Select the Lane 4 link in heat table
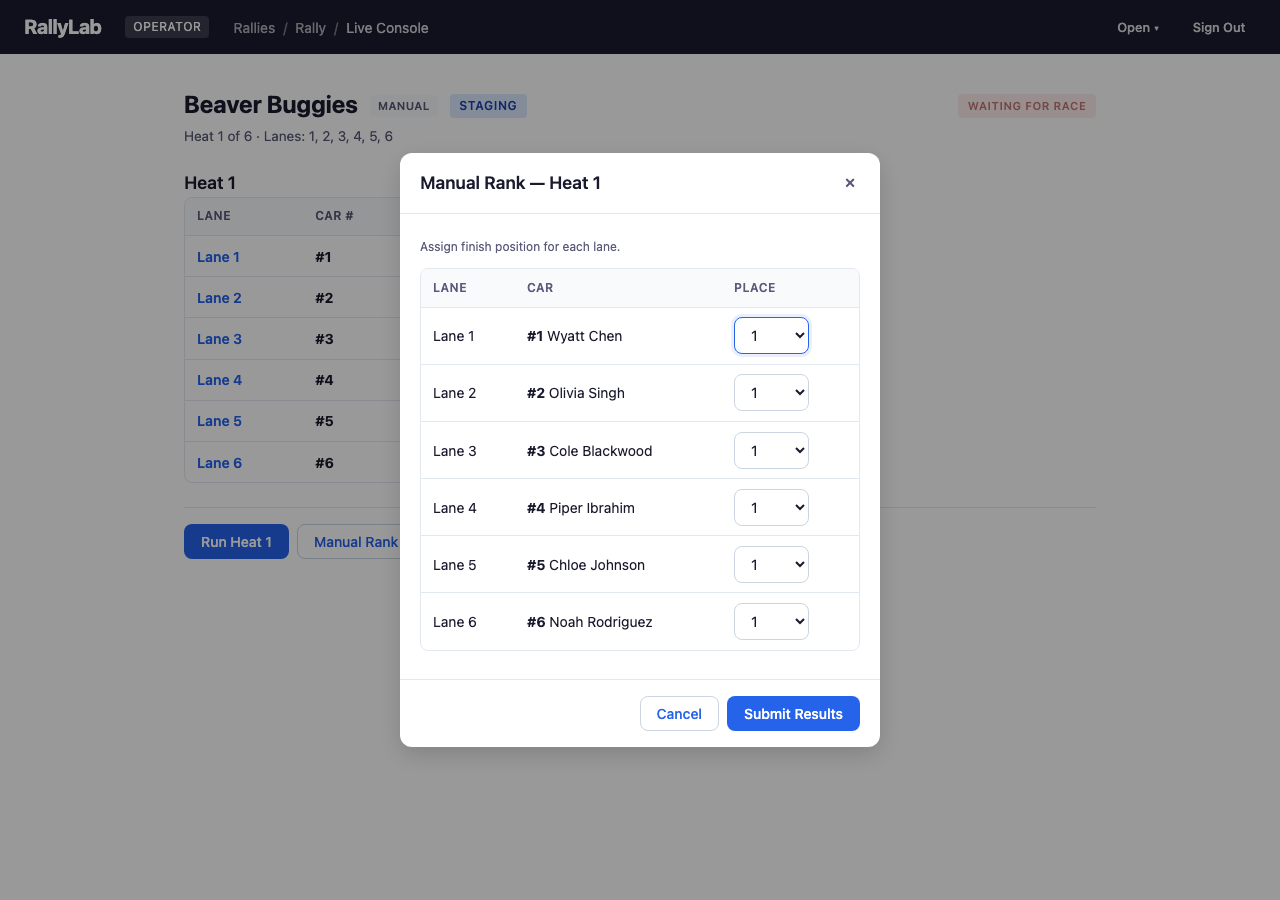This screenshot has height=900, width=1280. click(x=219, y=380)
